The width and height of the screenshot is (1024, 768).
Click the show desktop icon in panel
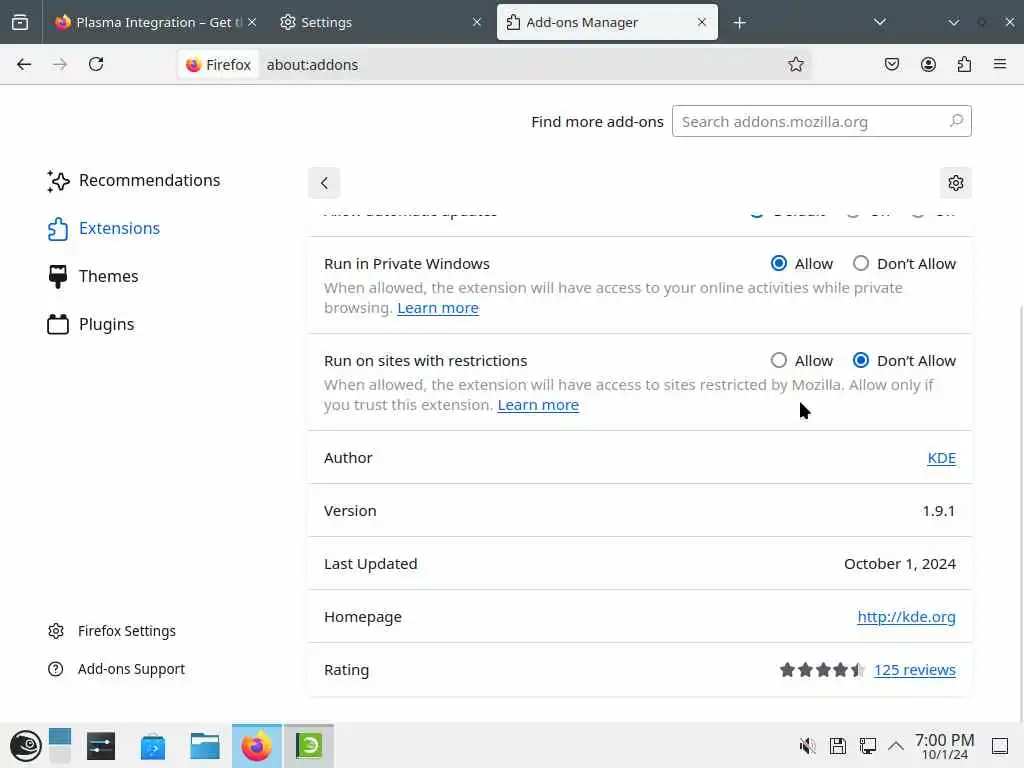[1000, 746]
